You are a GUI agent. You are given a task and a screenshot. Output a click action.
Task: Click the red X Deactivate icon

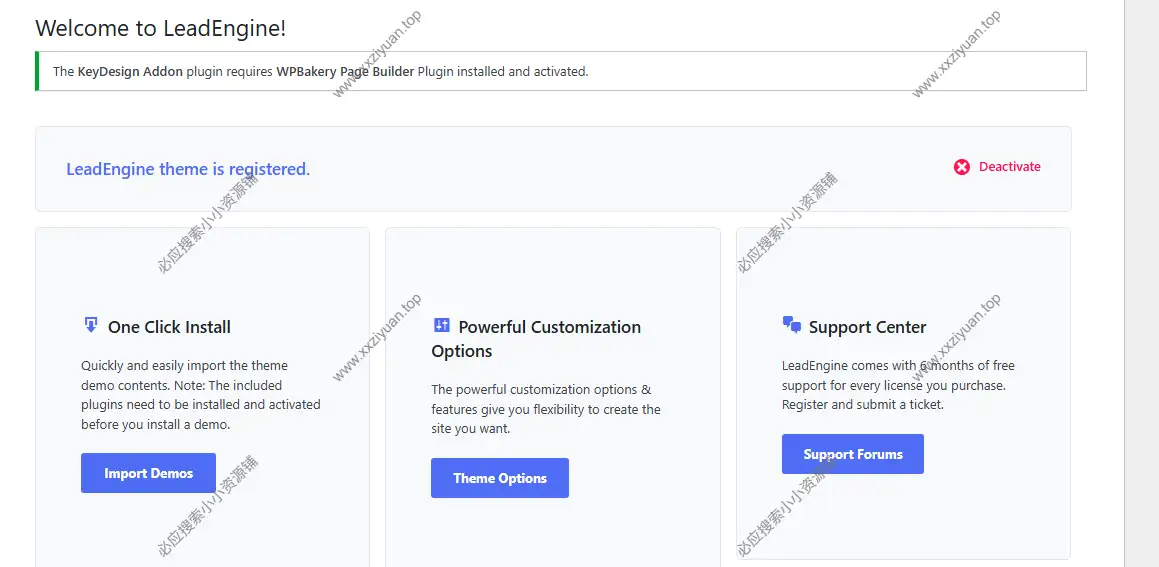[962, 167]
